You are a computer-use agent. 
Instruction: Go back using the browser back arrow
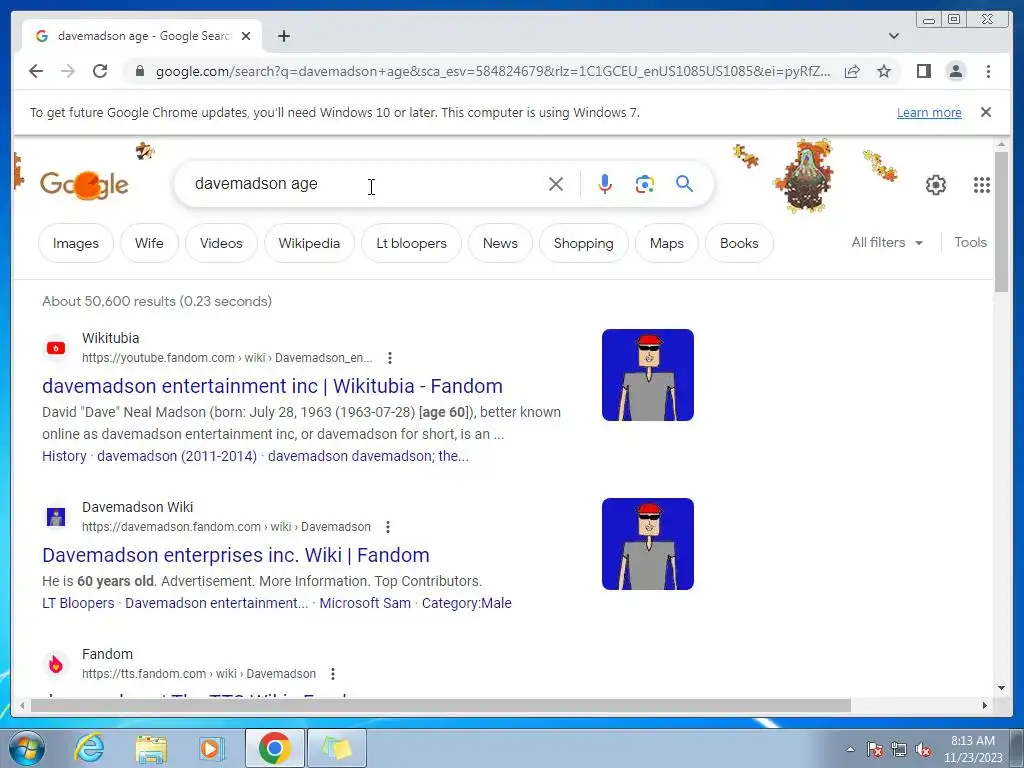click(36, 71)
